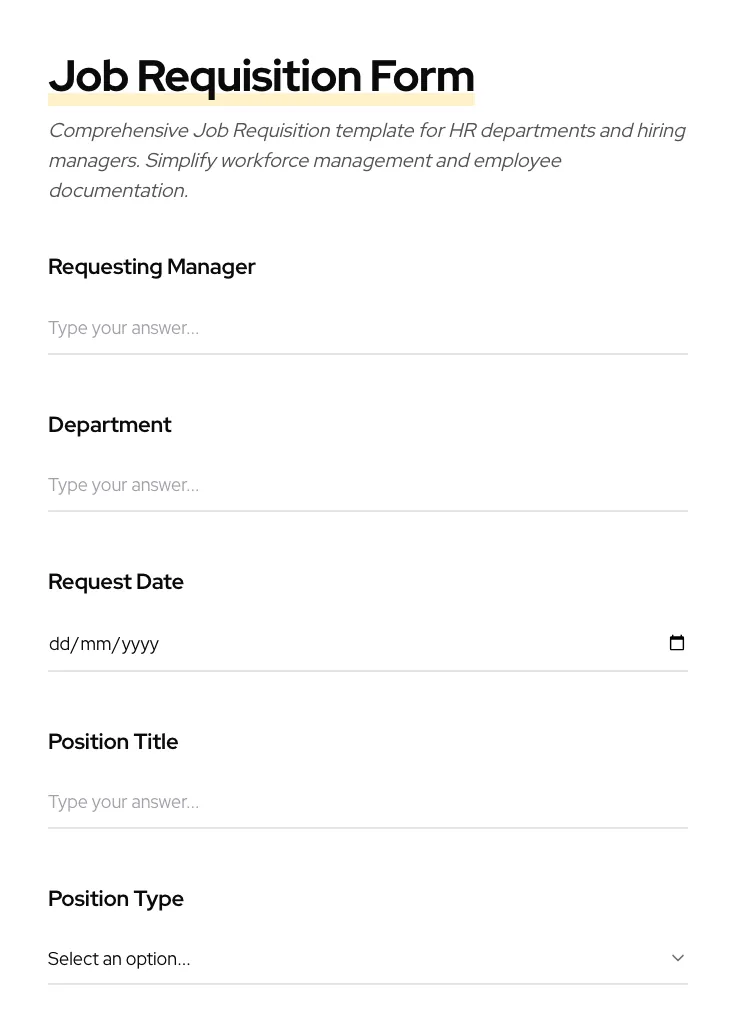
Task: Click the Select an option placeholder
Action: [119, 958]
